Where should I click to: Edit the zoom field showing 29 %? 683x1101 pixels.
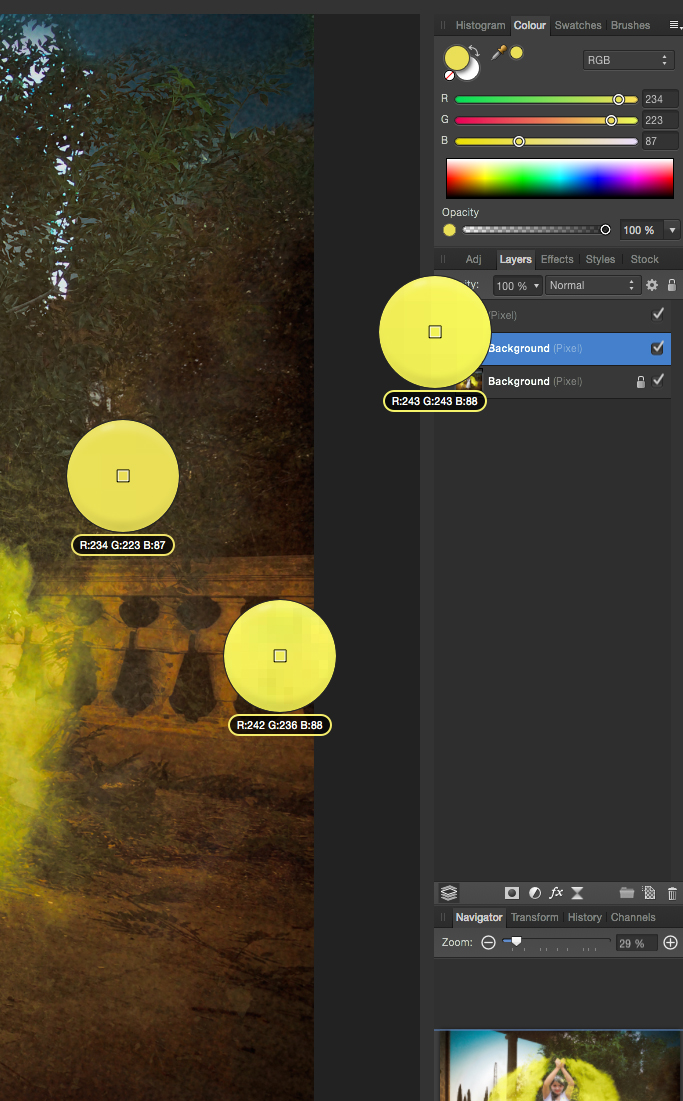636,943
